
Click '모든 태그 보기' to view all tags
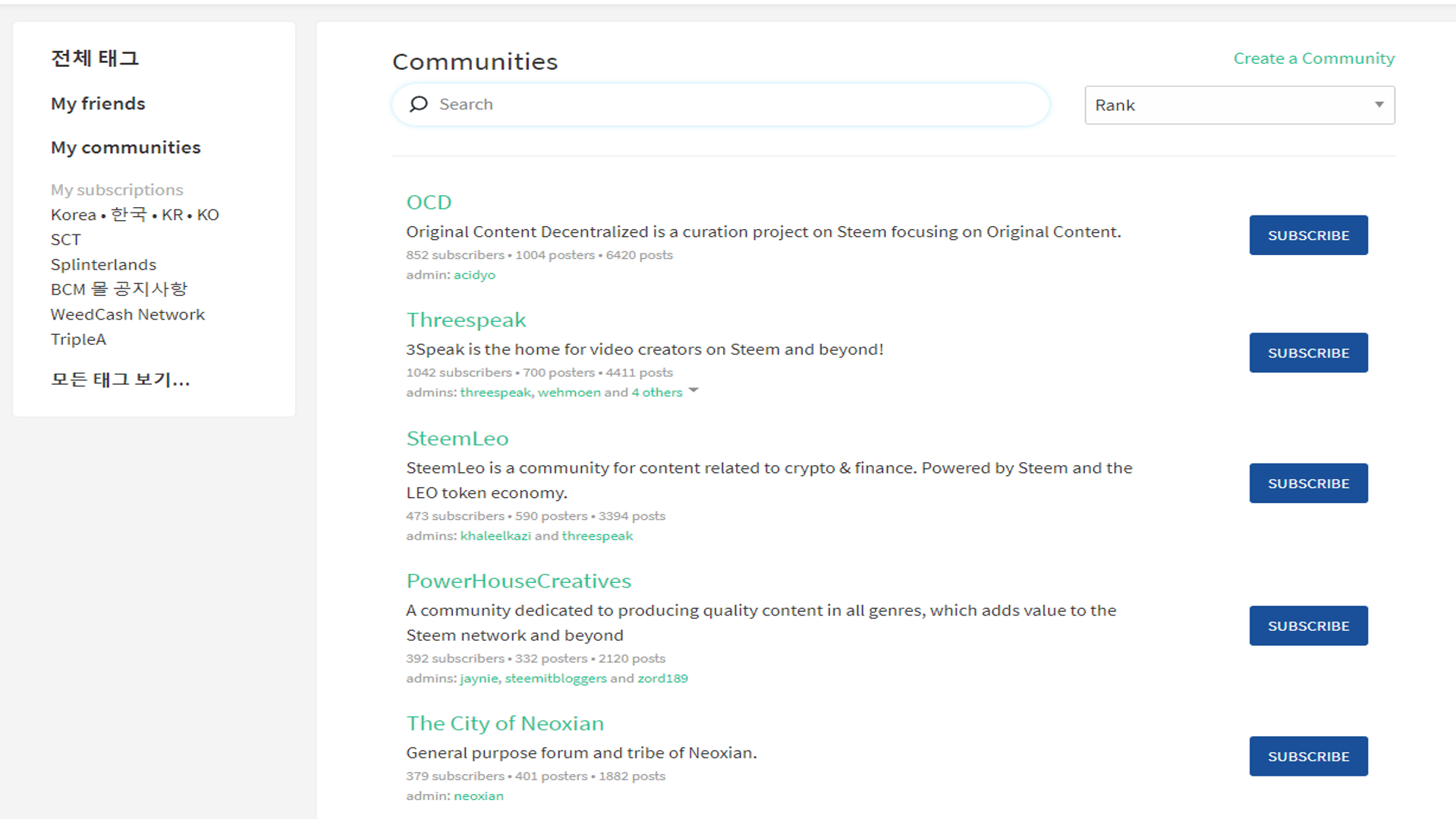click(120, 380)
